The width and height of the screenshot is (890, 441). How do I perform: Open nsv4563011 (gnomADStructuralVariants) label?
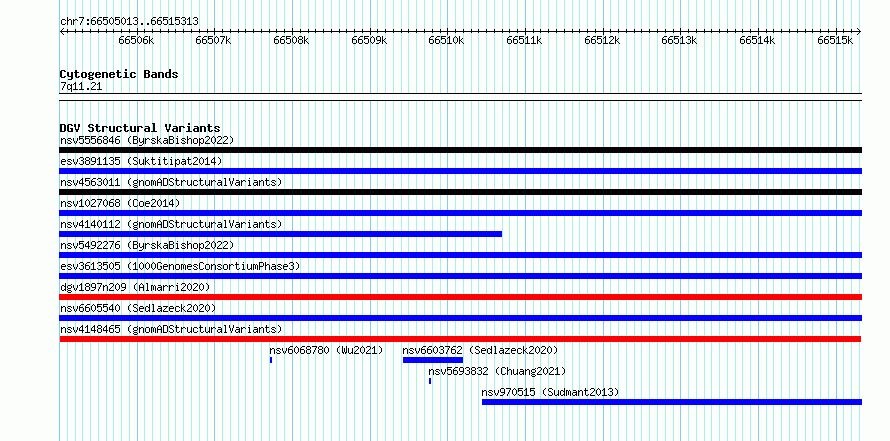[x=171, y=182]
